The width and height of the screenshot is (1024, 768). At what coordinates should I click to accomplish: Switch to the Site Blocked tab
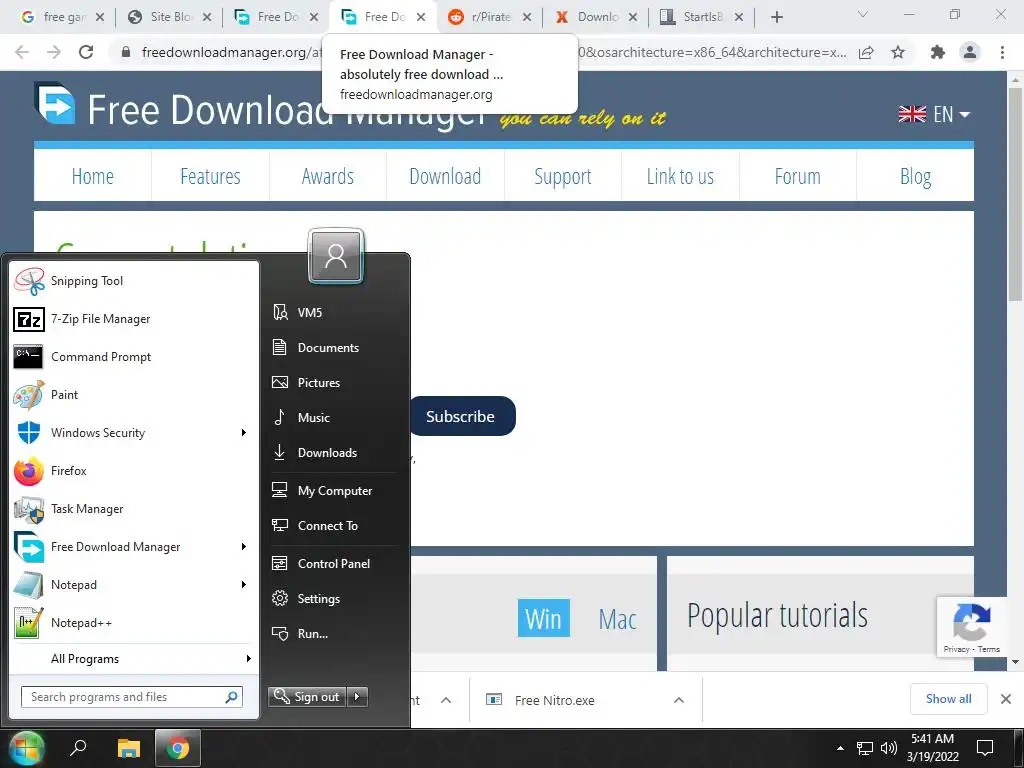[170, 17]
